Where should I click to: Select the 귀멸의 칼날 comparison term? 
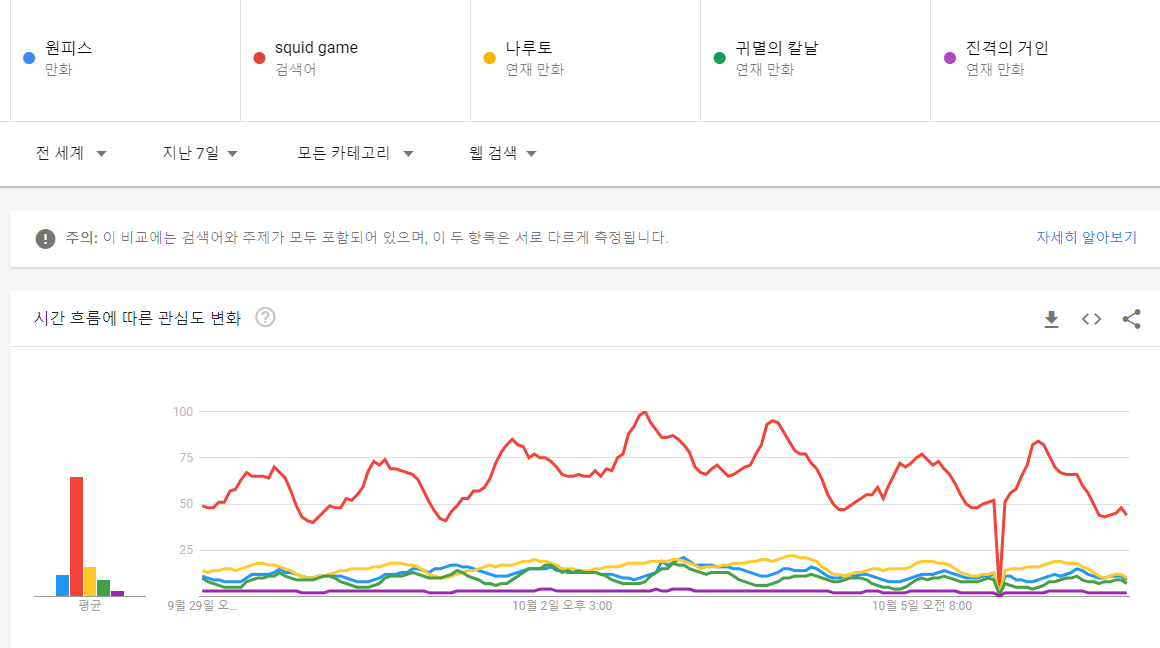[x=776, y=48]
